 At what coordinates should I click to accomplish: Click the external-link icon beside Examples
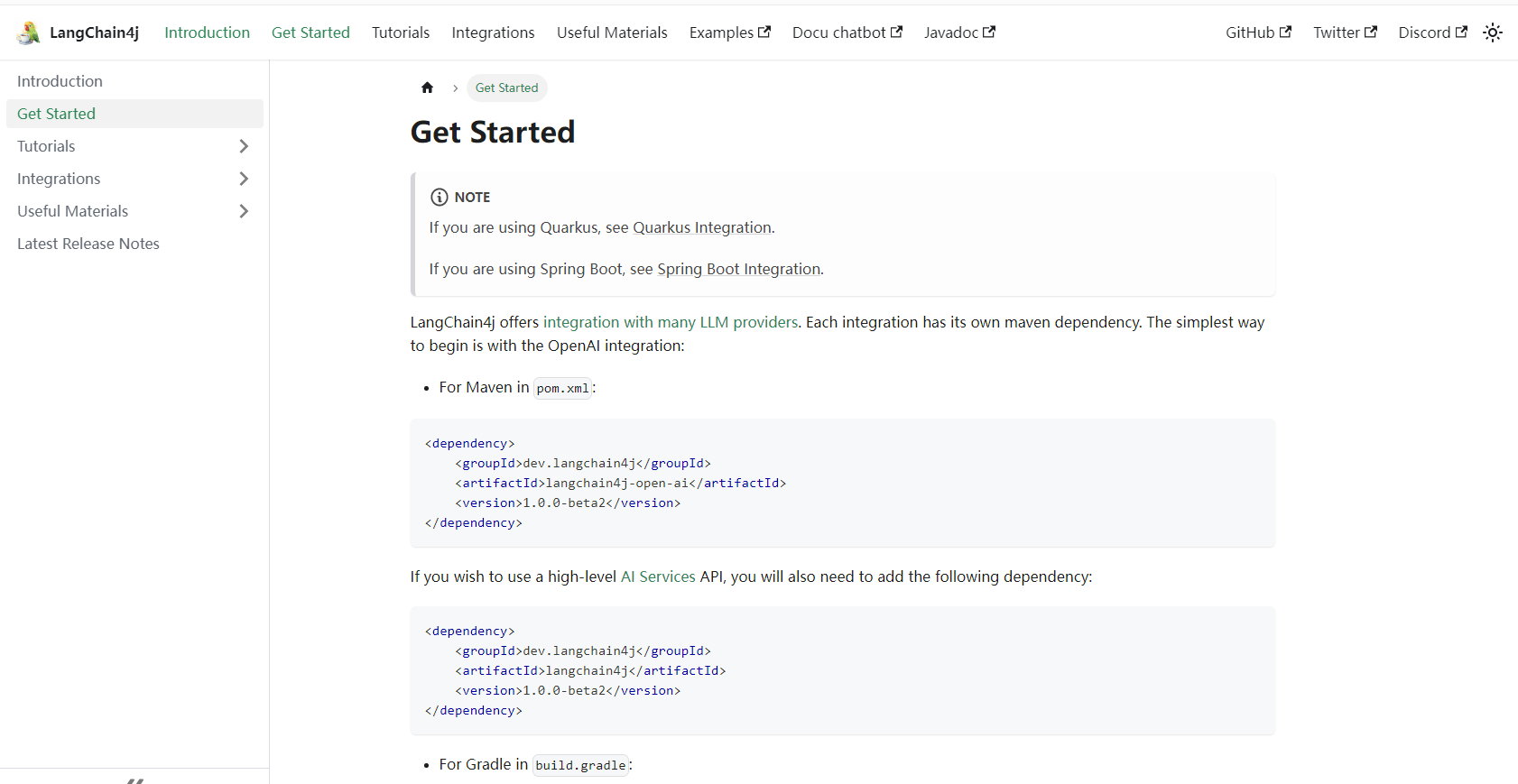[x=764, y=32]
